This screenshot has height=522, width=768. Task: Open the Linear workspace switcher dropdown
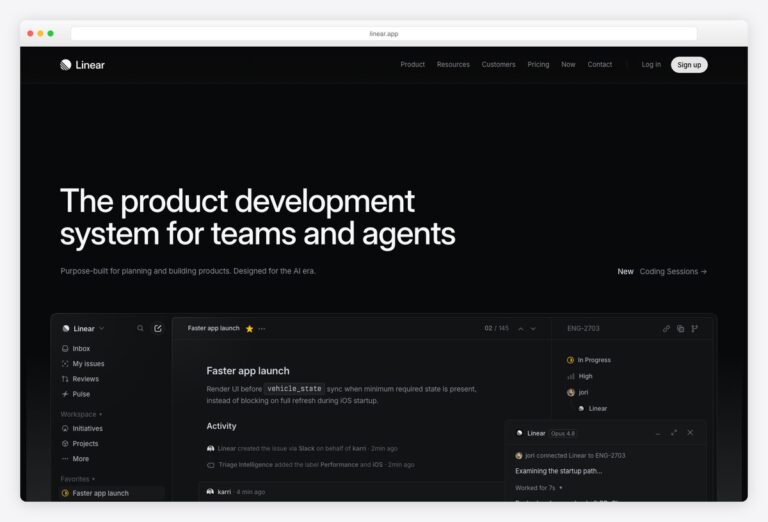83,328
